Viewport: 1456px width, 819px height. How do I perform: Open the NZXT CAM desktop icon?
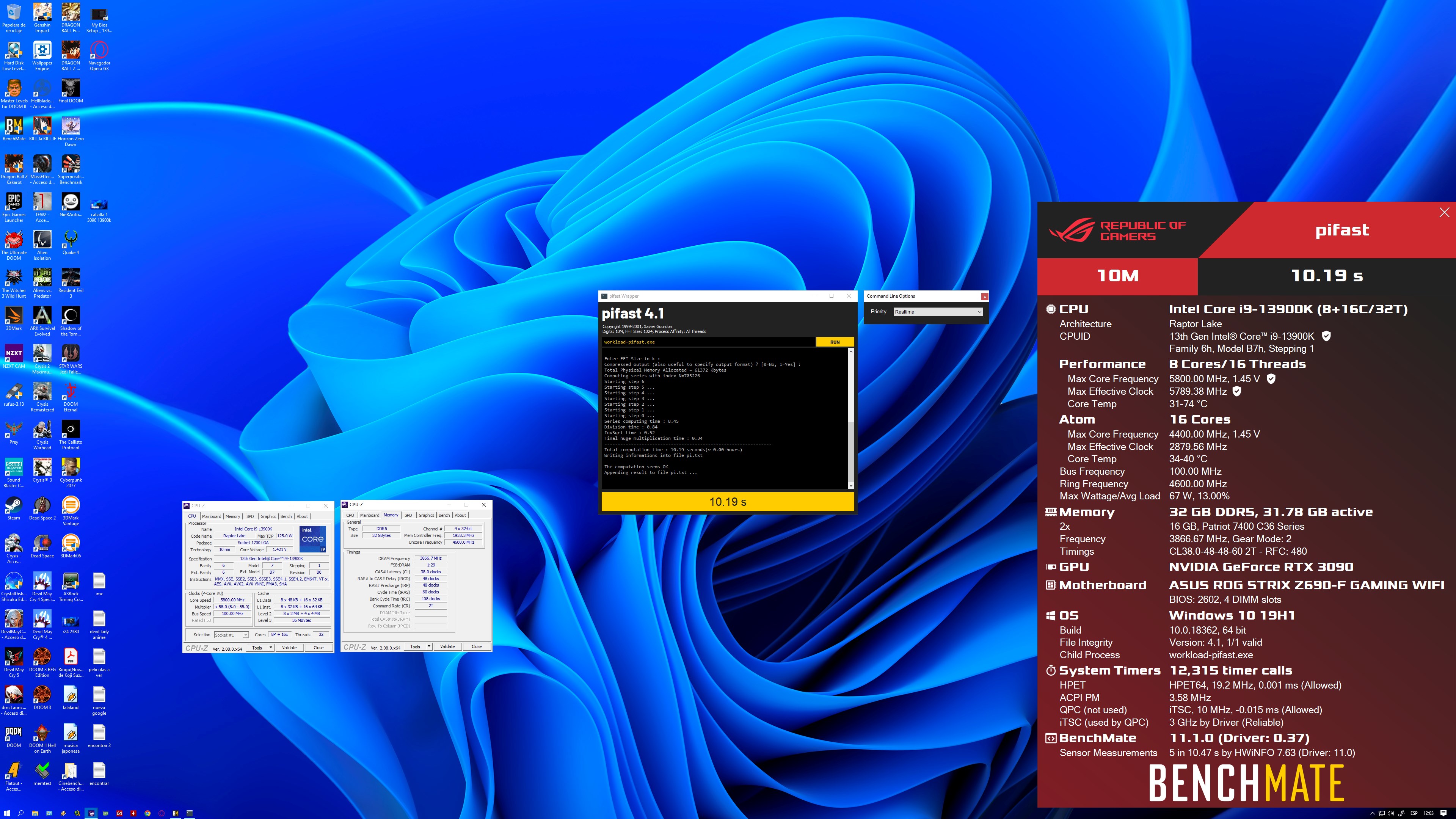tap(14, 357)
